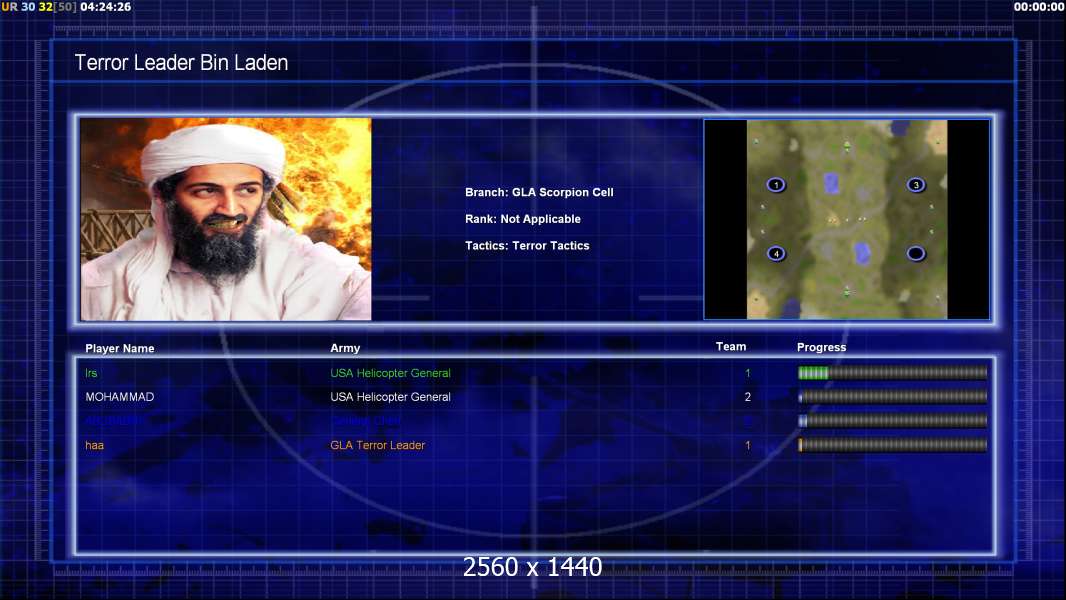Click MOHAMMAD's loading progress bar
This screenshot has height=600, width=1066.
click(x=892, y=397)
